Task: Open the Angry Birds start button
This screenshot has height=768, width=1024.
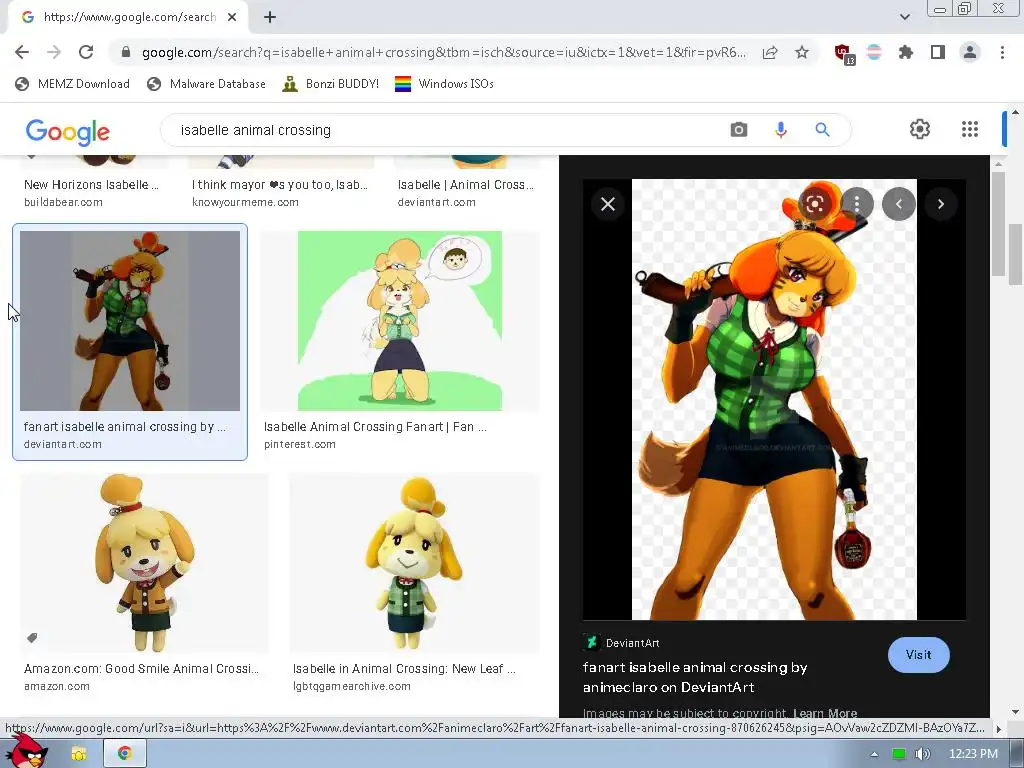Action: (x=26, y=751)
